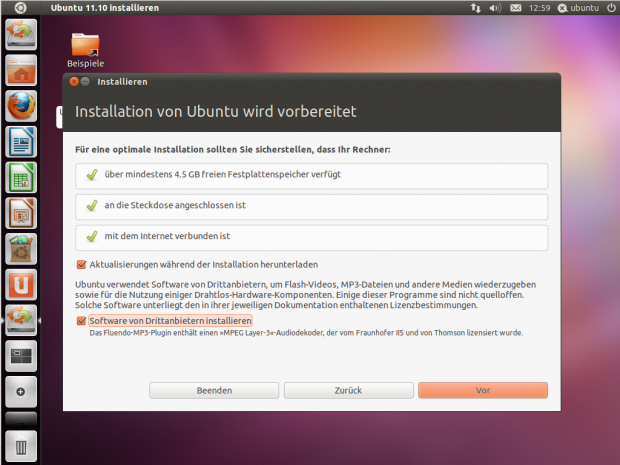The width and height of the screenshot is (620, 465).
Task: Open the messaging mail indicator
Action: 515,8
